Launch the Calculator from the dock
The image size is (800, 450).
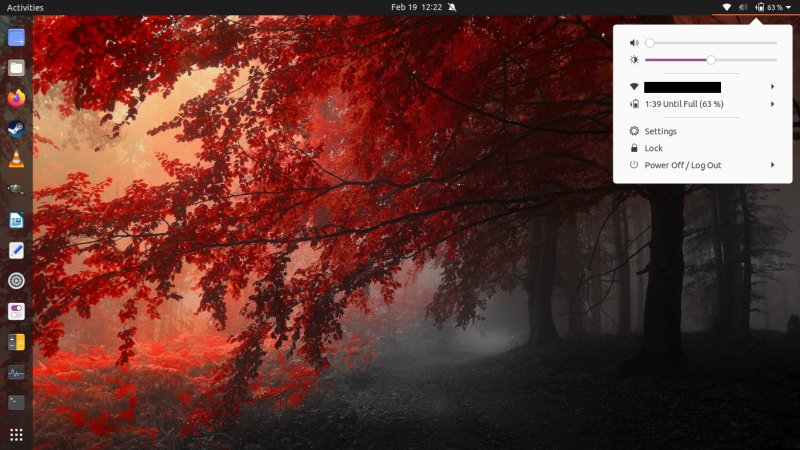point(16,342)
